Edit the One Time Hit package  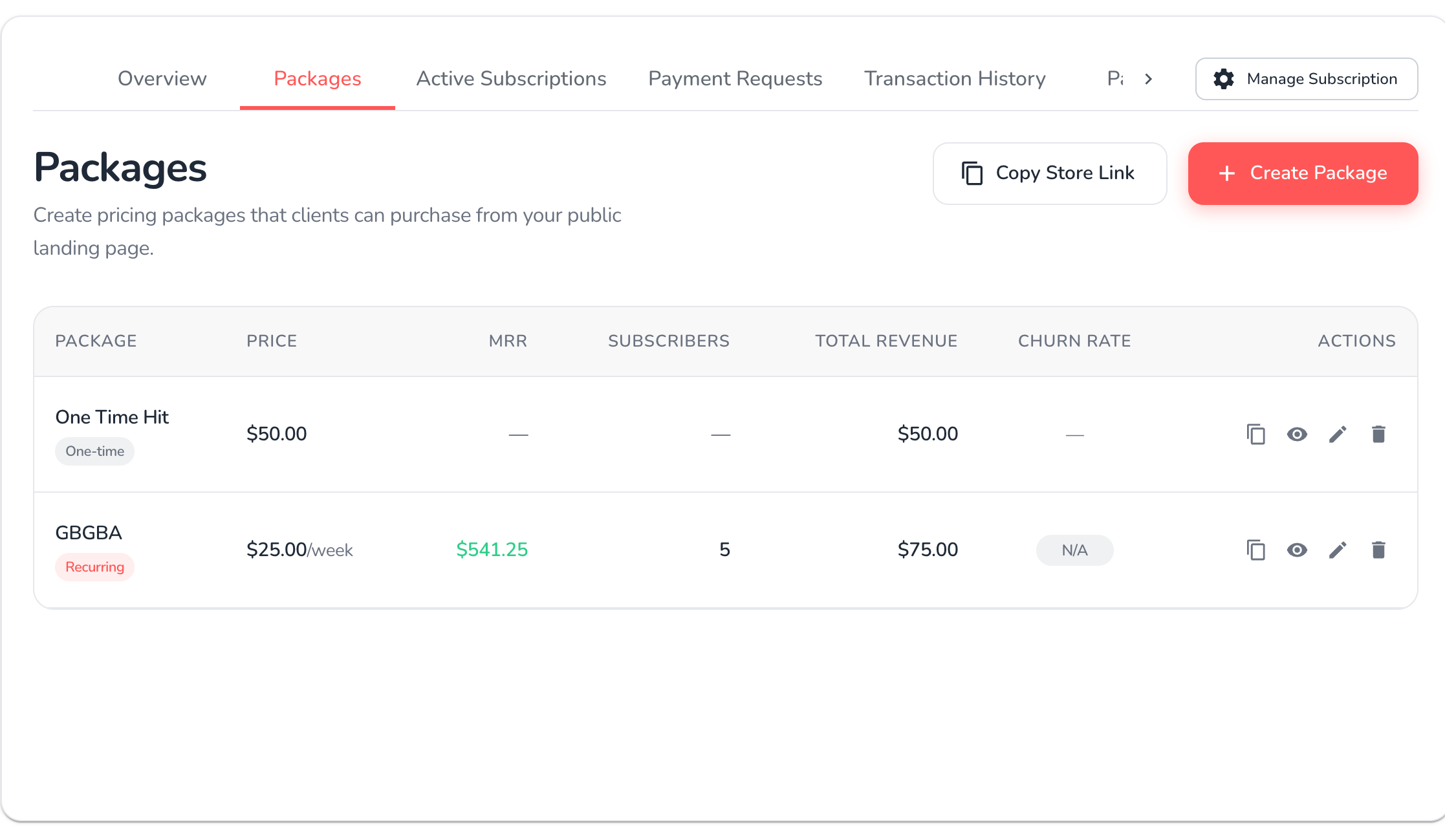click(1338, 434)
